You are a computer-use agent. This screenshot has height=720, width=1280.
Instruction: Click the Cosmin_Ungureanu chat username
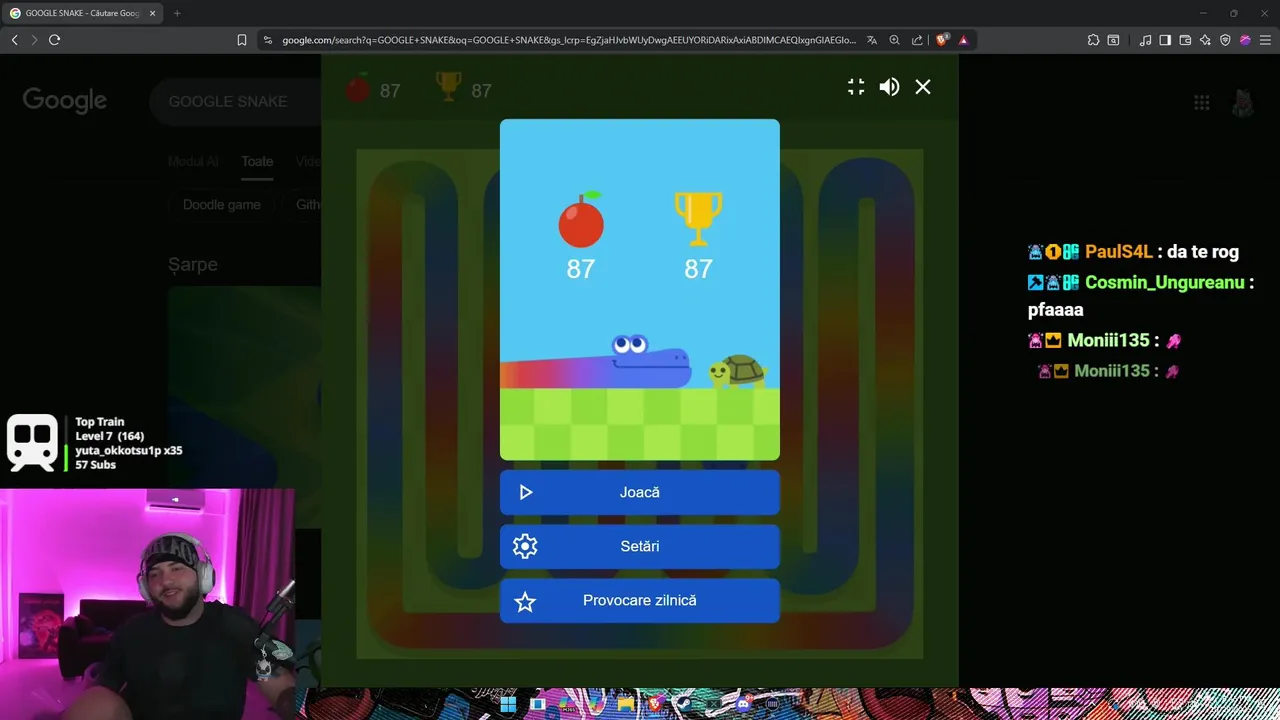pyautogui.click(x=1164, y=282)
